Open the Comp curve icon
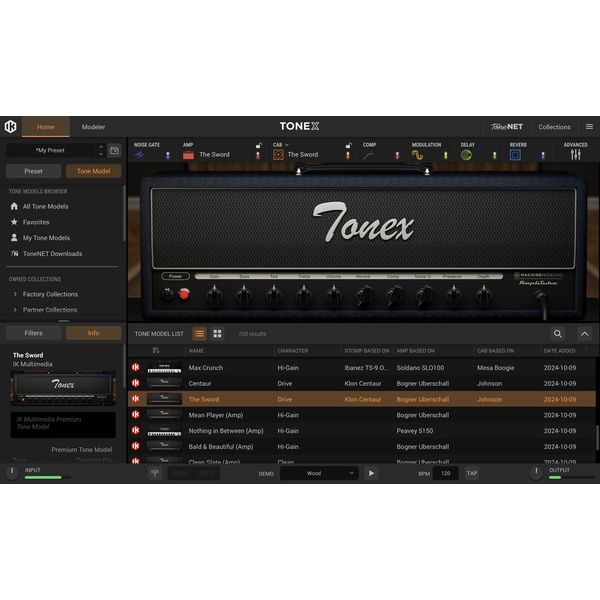The height and width of the screenshot is (600, 600). click(x=368, y=155)
